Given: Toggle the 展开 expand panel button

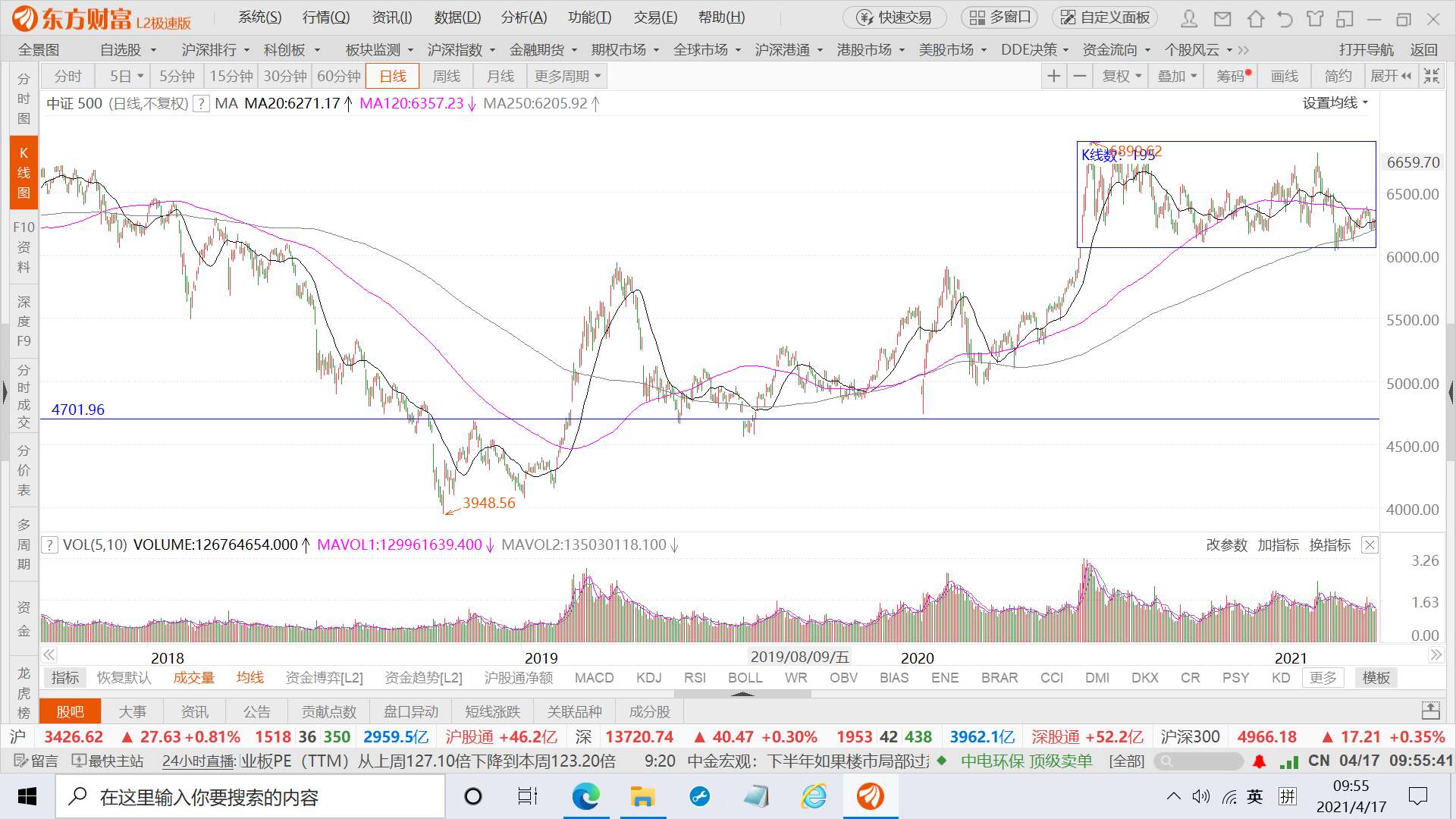Looking at the screenshot, I should click(x=1391, y=76).
